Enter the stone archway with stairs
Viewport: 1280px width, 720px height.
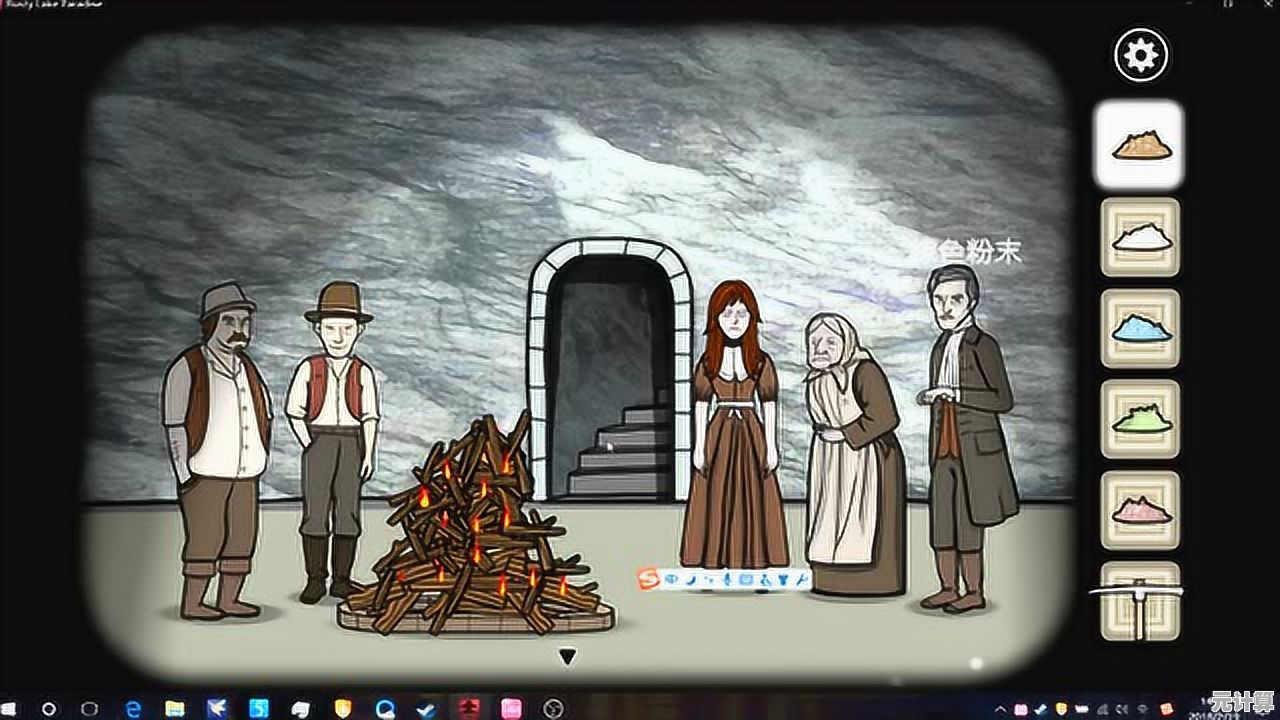(610, 380)
